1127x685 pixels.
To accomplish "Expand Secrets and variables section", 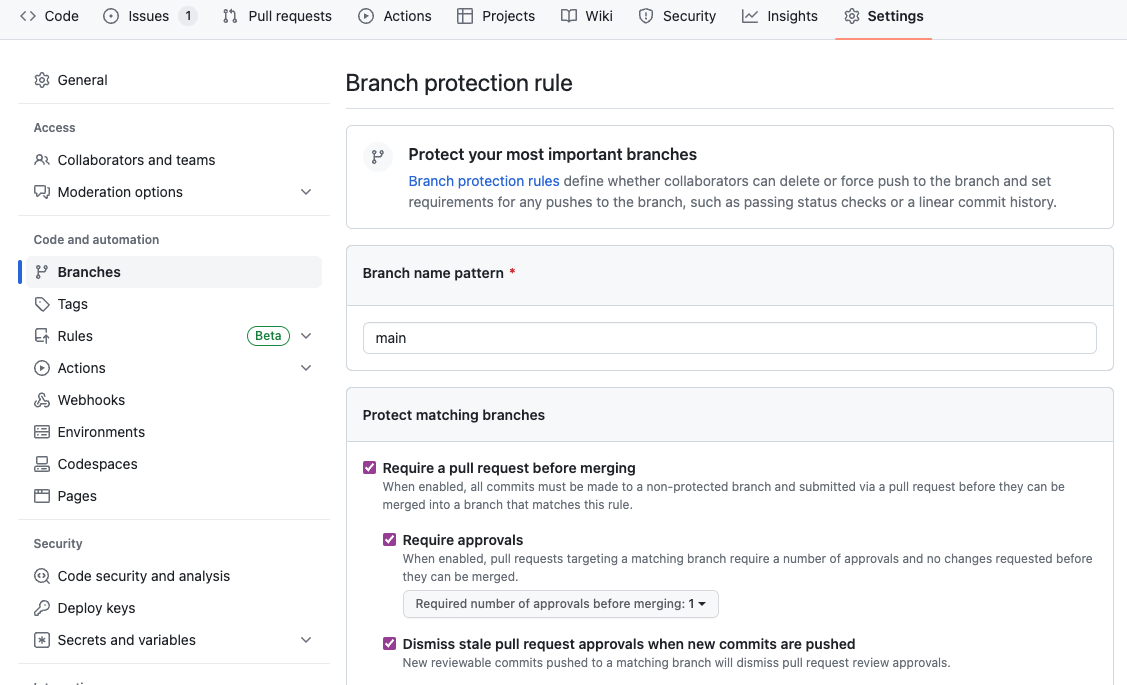I will pos(306,640).
